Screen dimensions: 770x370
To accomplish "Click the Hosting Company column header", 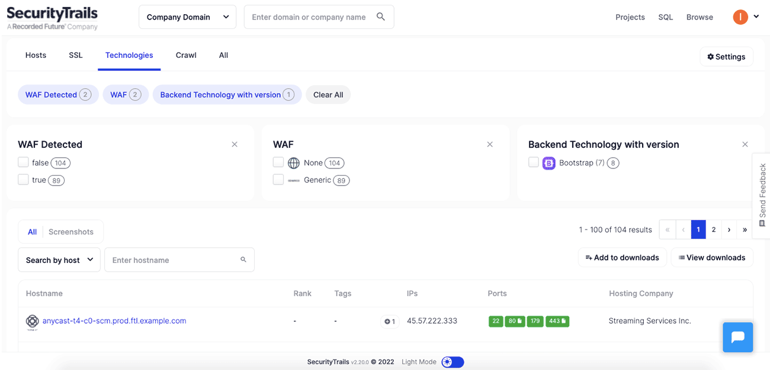I will pyautogui.click(x=641, y=293).
